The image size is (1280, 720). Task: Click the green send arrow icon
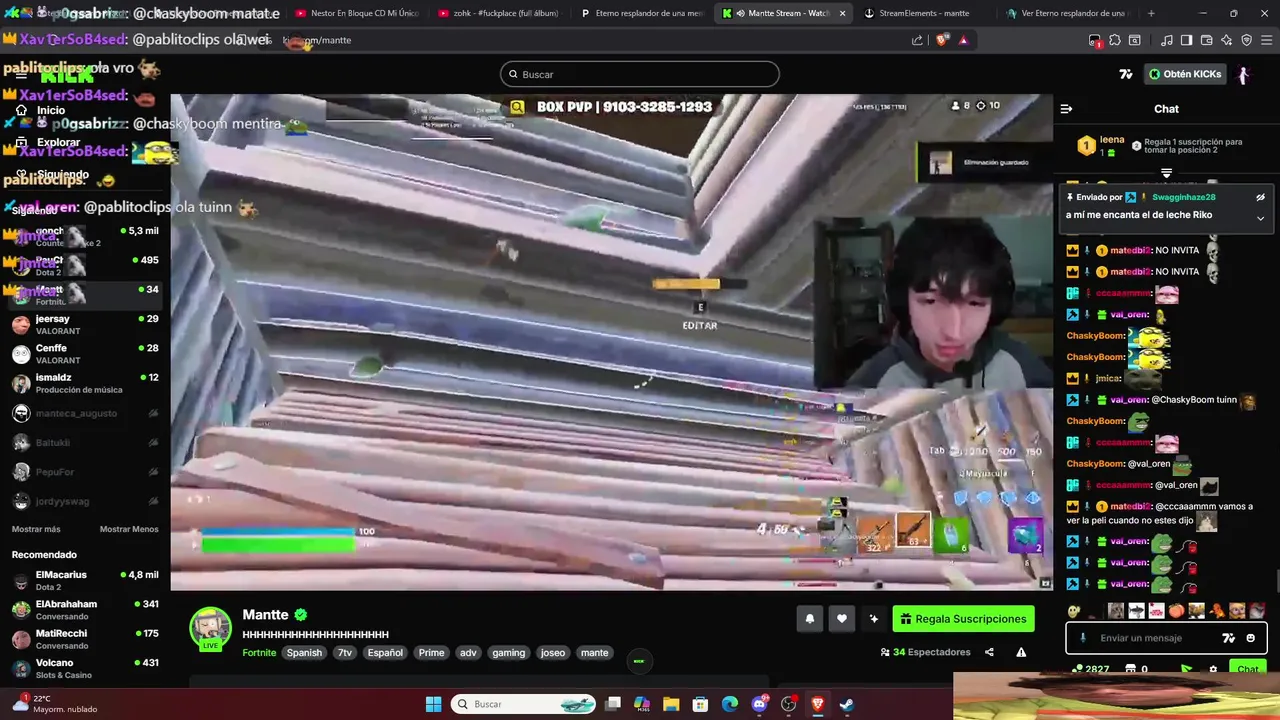tap(1186, 670)
